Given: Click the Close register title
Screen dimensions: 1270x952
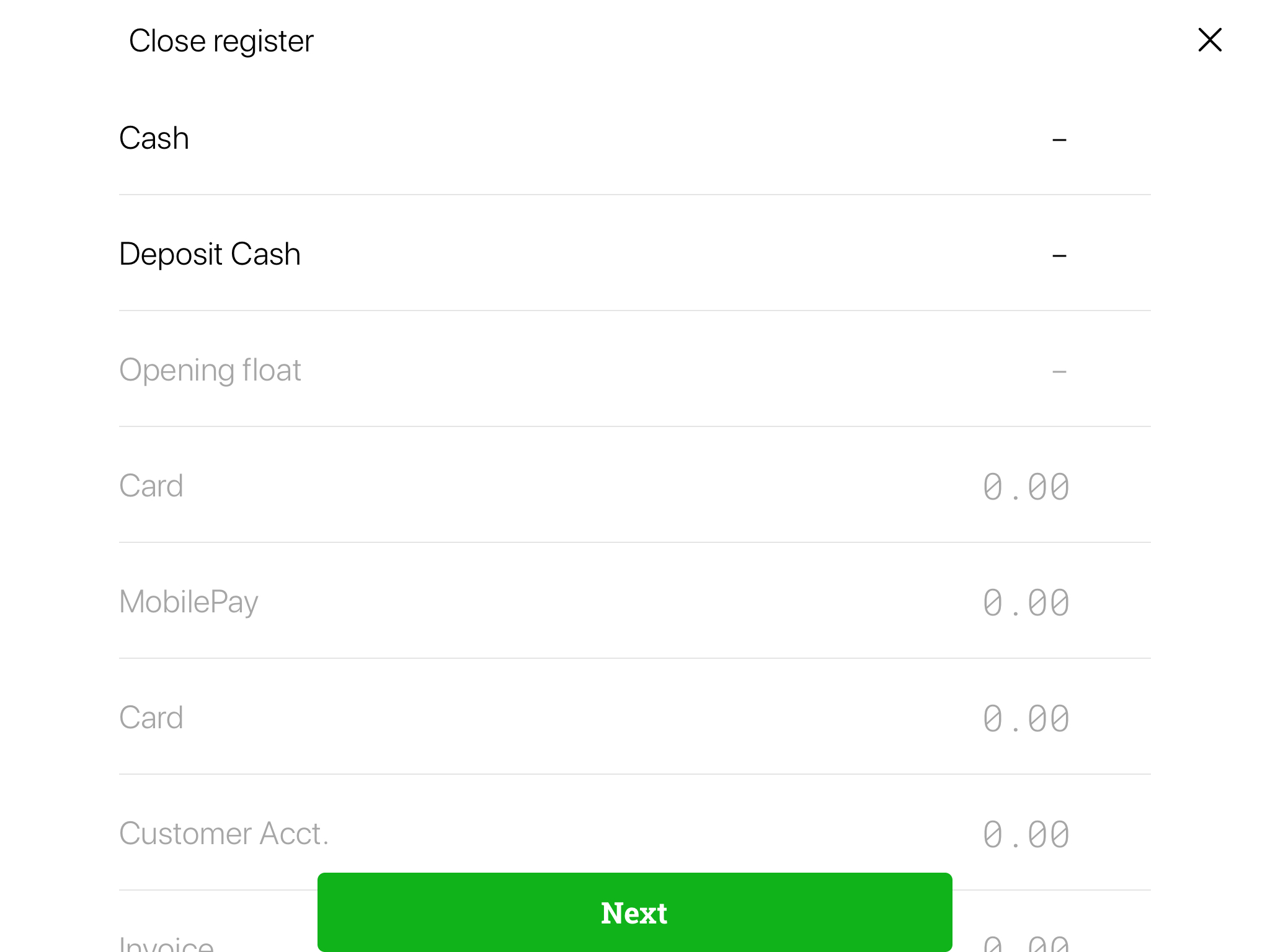Looking at the screenshot, I should click(221, 41).
